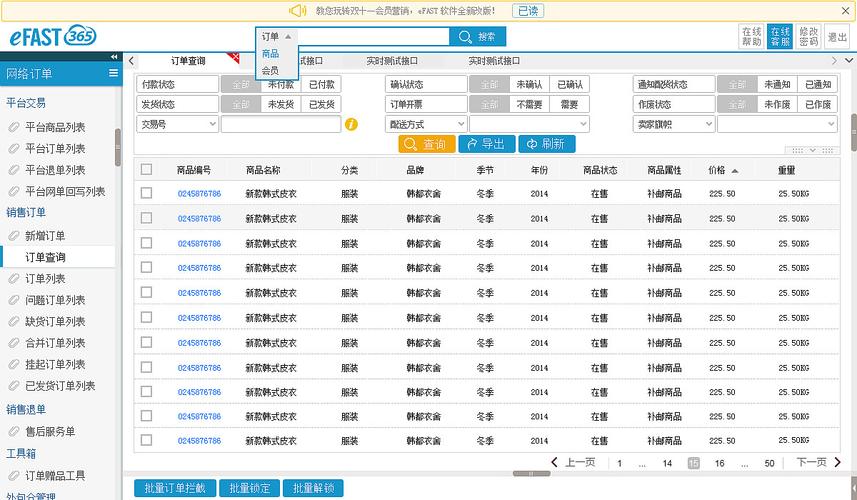Collapse the left sidebar with double-arrow icon
The image size is (857, 500).
pos(114,56)
